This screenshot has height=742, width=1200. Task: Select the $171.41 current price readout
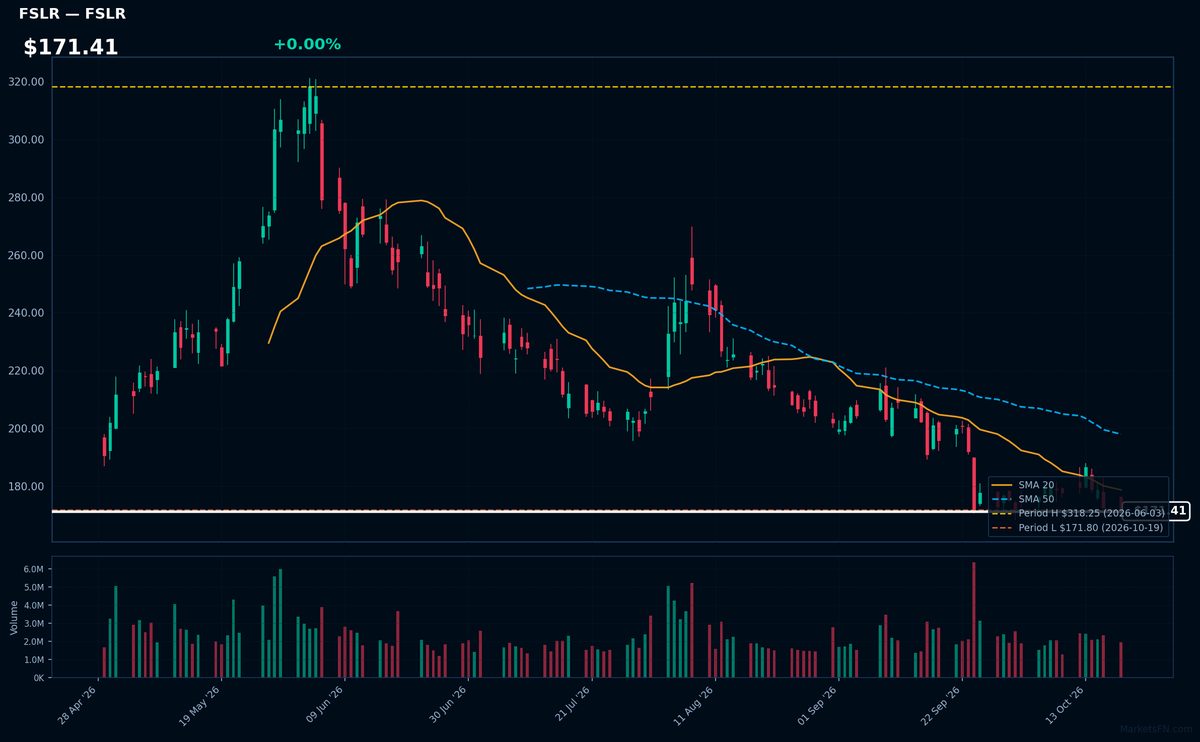point(70,47)
